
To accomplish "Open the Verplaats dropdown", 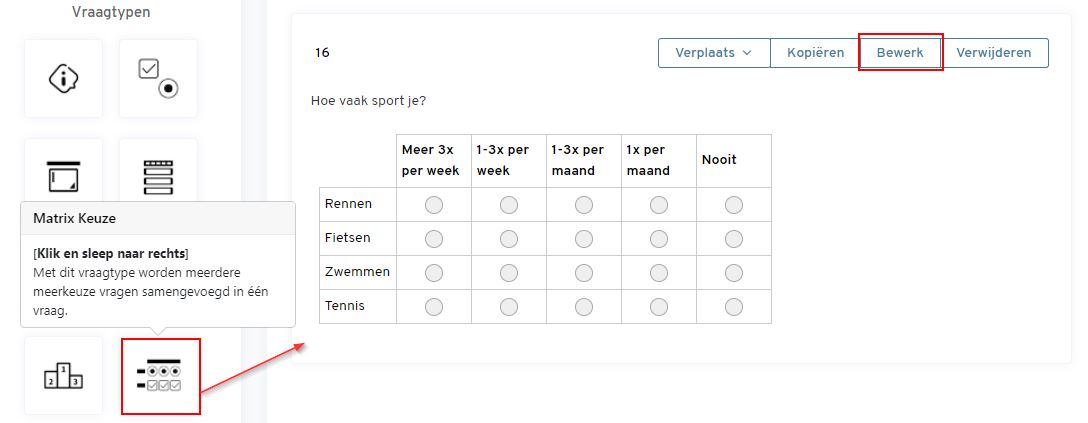I will click(714, 53).
